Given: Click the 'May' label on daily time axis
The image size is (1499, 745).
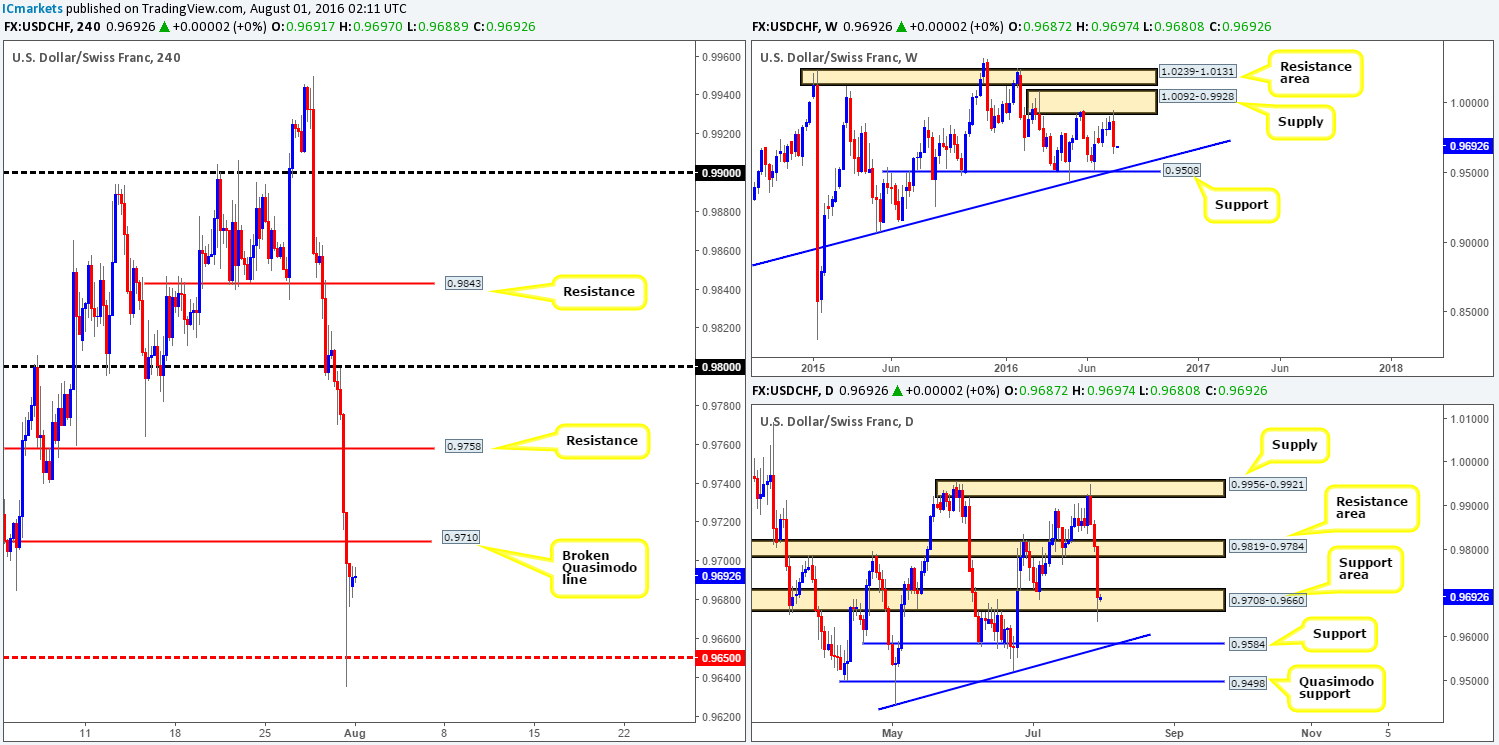Looking at the screenshot, I should point(894,733).
